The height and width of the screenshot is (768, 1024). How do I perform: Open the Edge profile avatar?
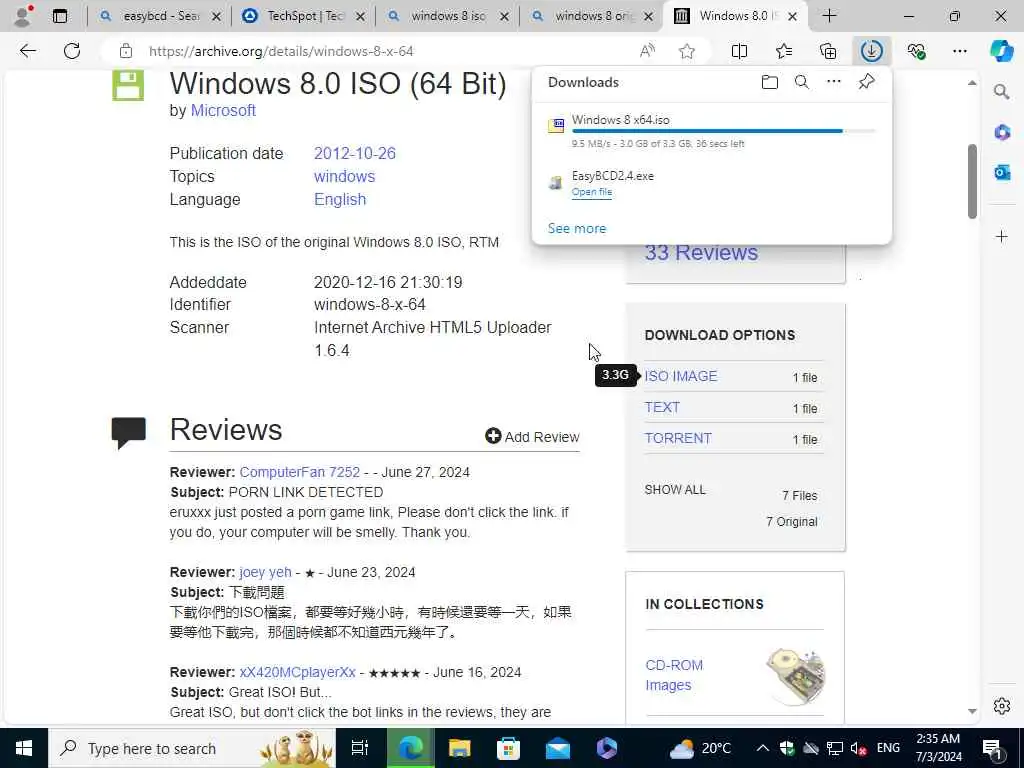23,16
